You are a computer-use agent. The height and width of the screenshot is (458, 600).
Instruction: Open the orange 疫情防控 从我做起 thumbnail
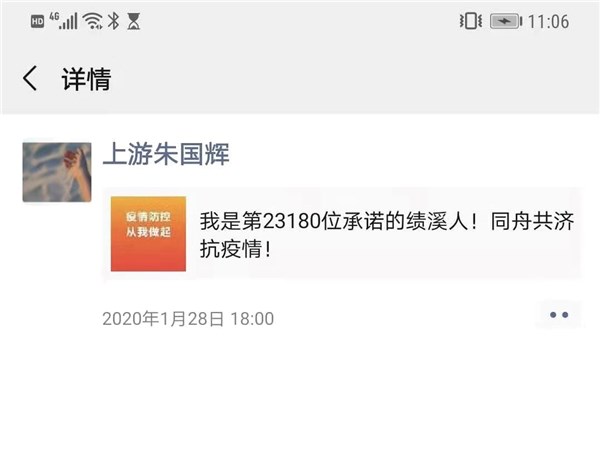pyautogui.click(x=148, y=234)
